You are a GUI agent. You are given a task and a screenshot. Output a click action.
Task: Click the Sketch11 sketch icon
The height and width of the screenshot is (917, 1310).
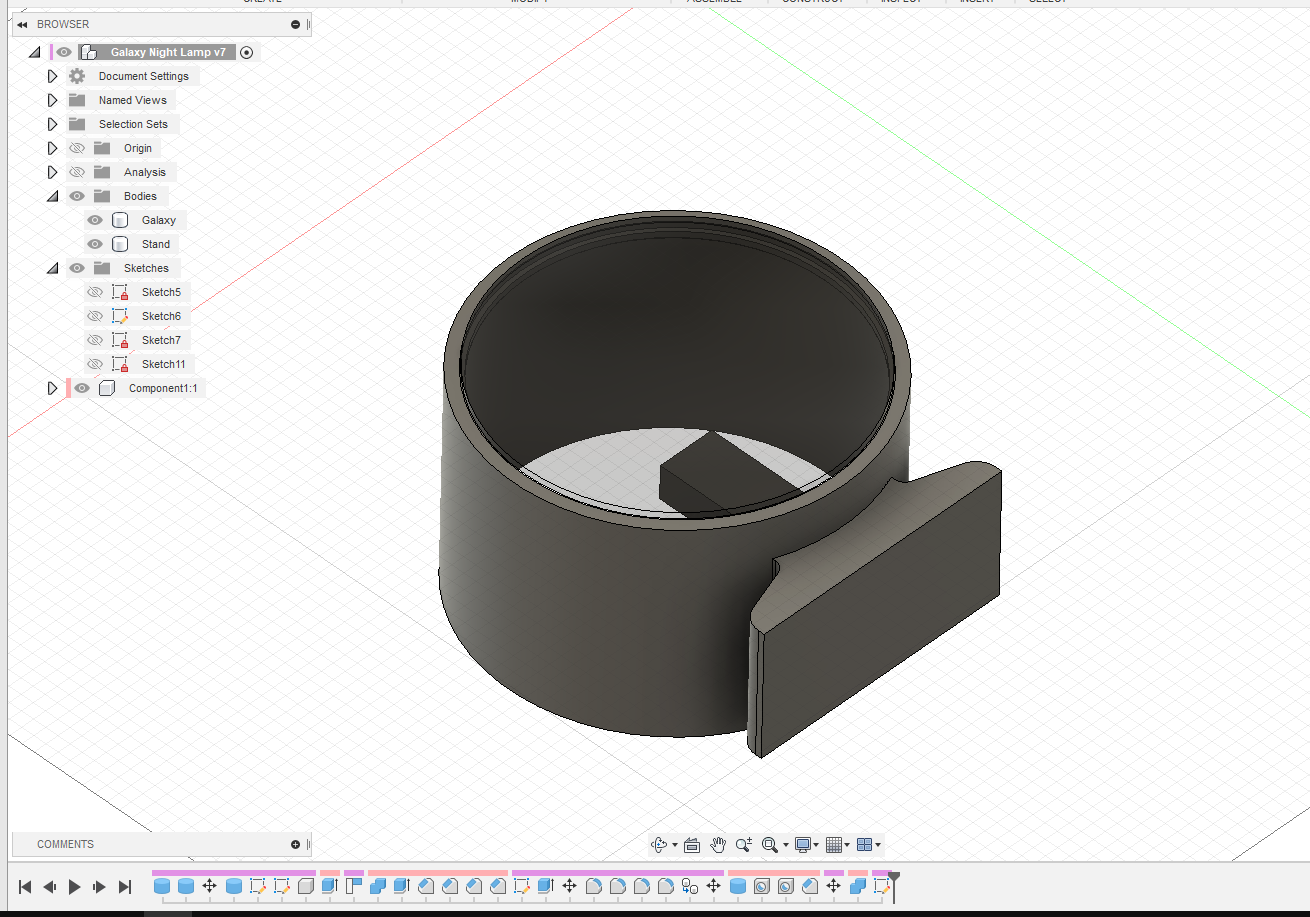(x=120, y=364)
